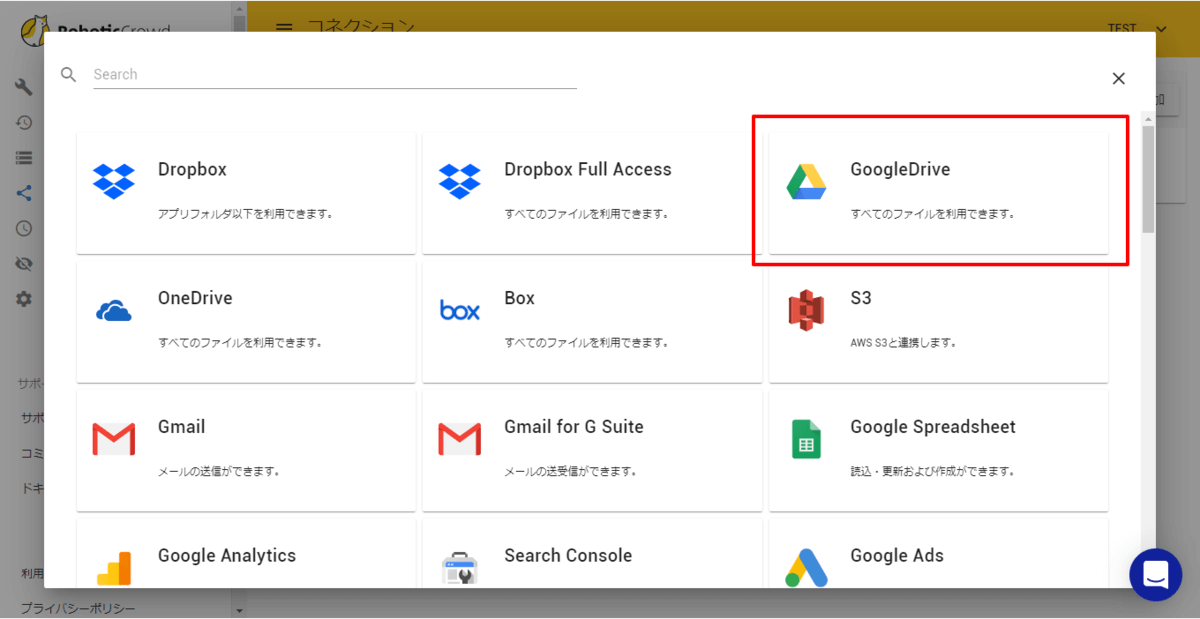Open the wrench icon in left sidebar
The width and height of the screenshot is (1200, 619).
click(24, 87)
